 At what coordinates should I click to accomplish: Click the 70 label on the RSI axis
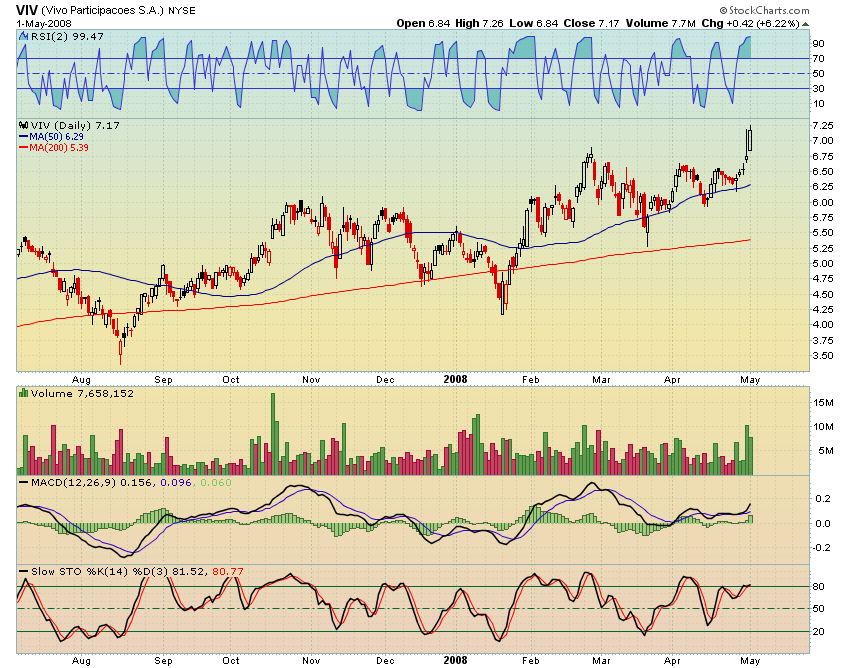coord(818,59)
